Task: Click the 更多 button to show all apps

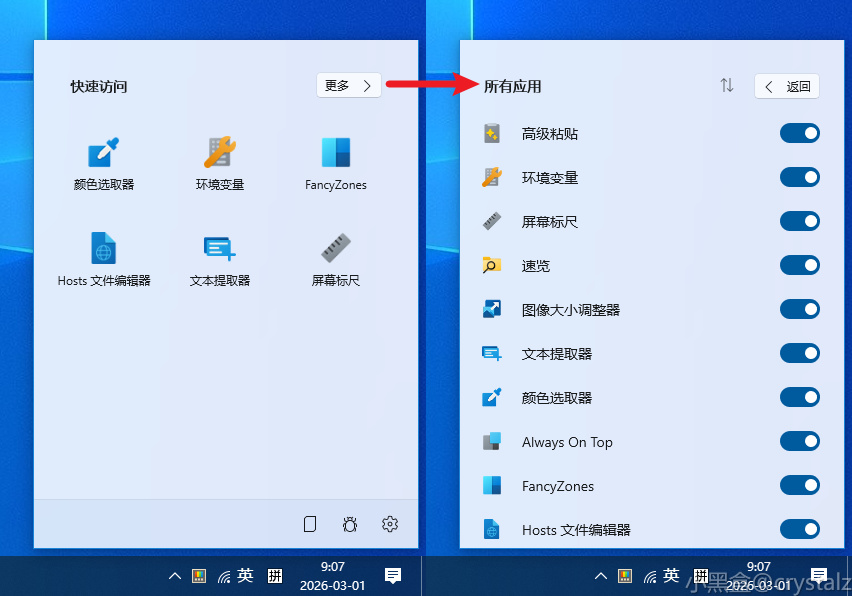Action: coord(349,86)
